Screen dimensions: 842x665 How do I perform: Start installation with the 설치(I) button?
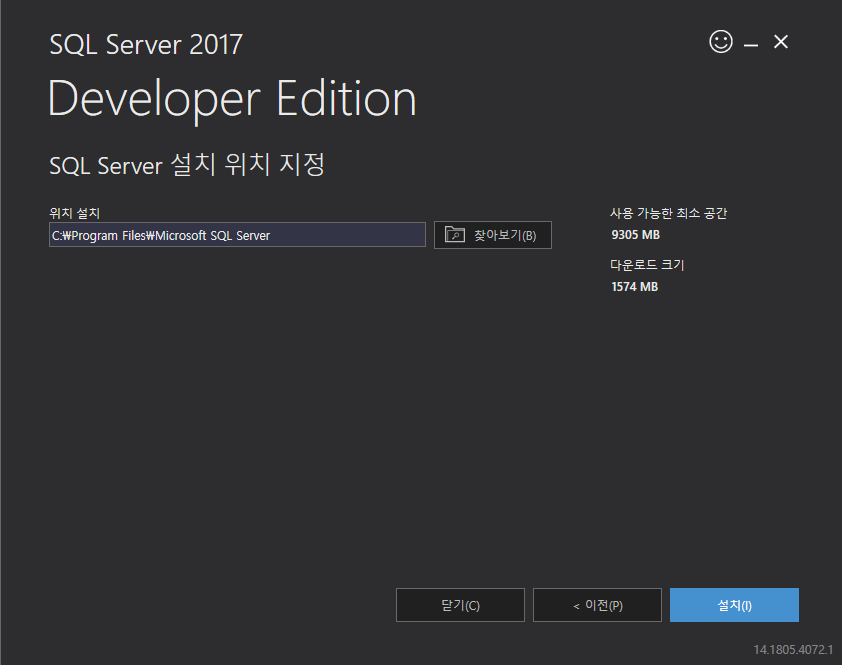734,605
